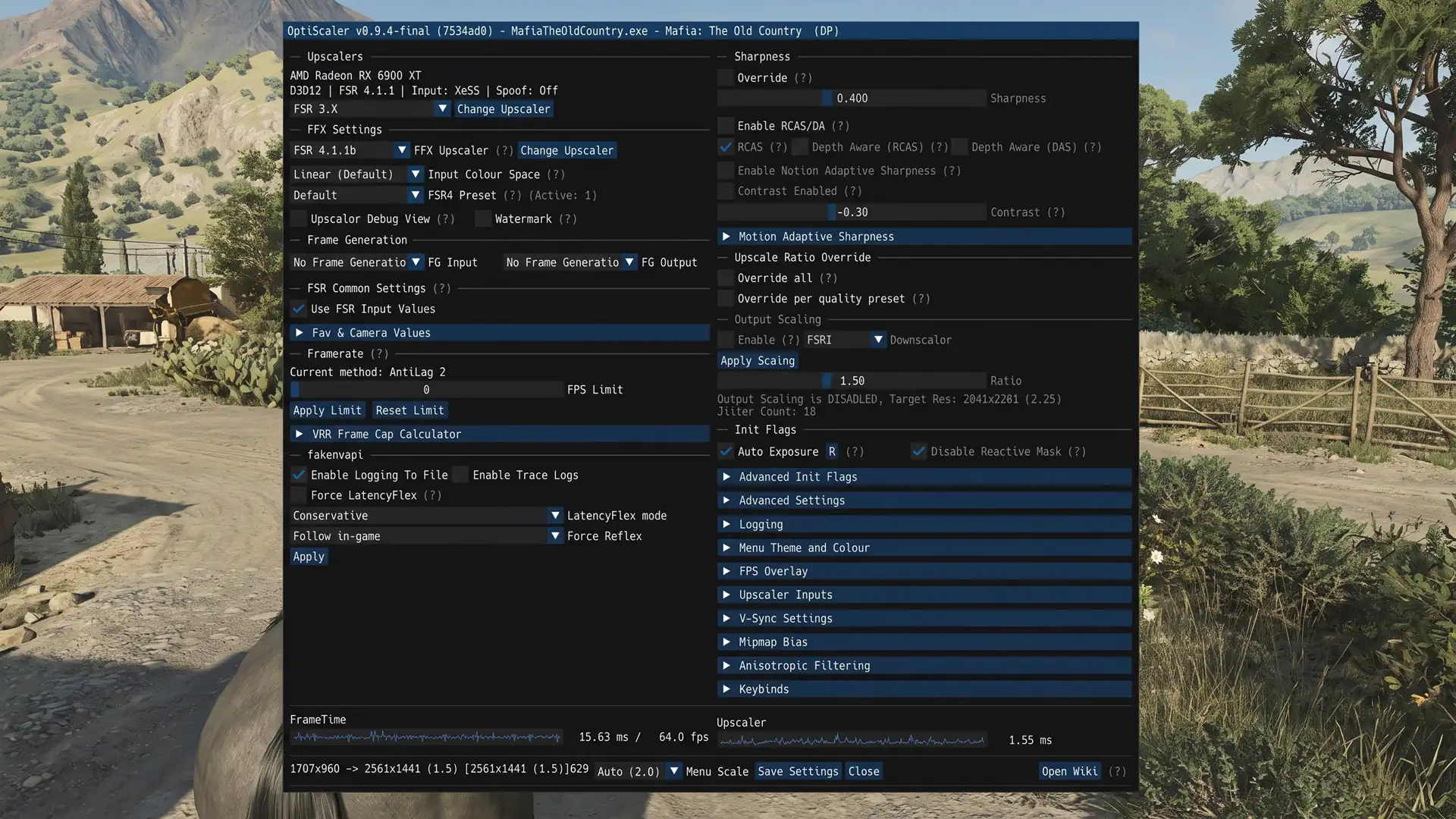Toggle Use FSR Input Values checkbox
The height and width of the screenshot is (819, 1456).
tap(299, 309)
